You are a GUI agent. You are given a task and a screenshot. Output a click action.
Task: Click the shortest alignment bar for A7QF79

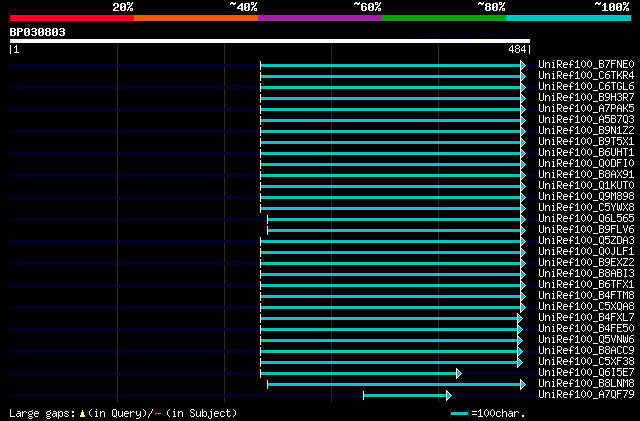tap(407, 395)
